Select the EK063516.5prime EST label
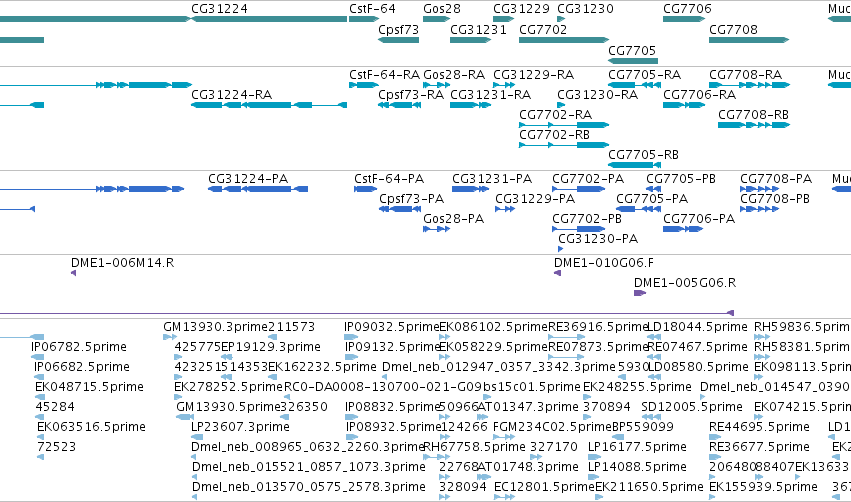 point(91,427)
